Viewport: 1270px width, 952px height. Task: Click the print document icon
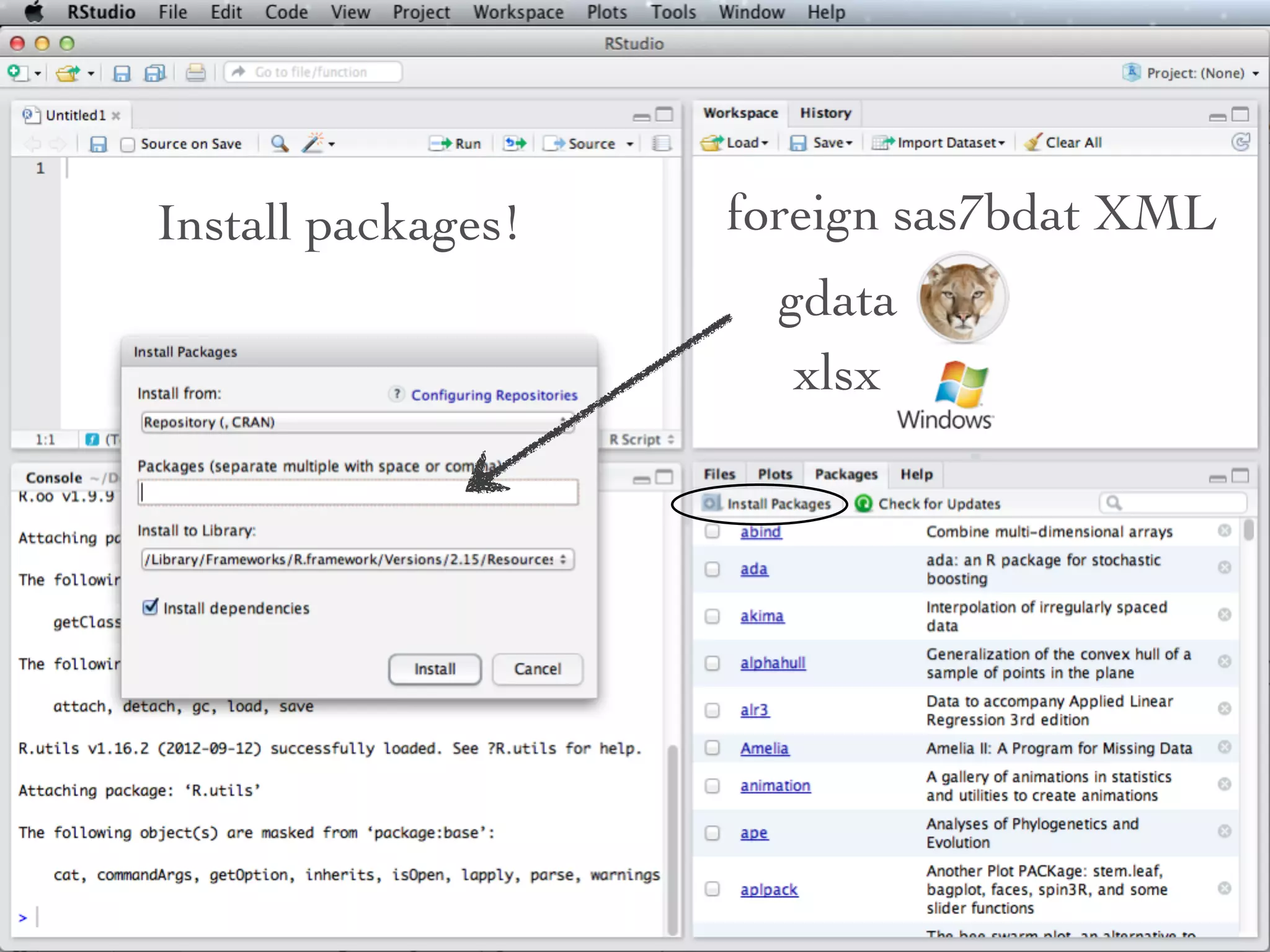(x=195, y=73)
